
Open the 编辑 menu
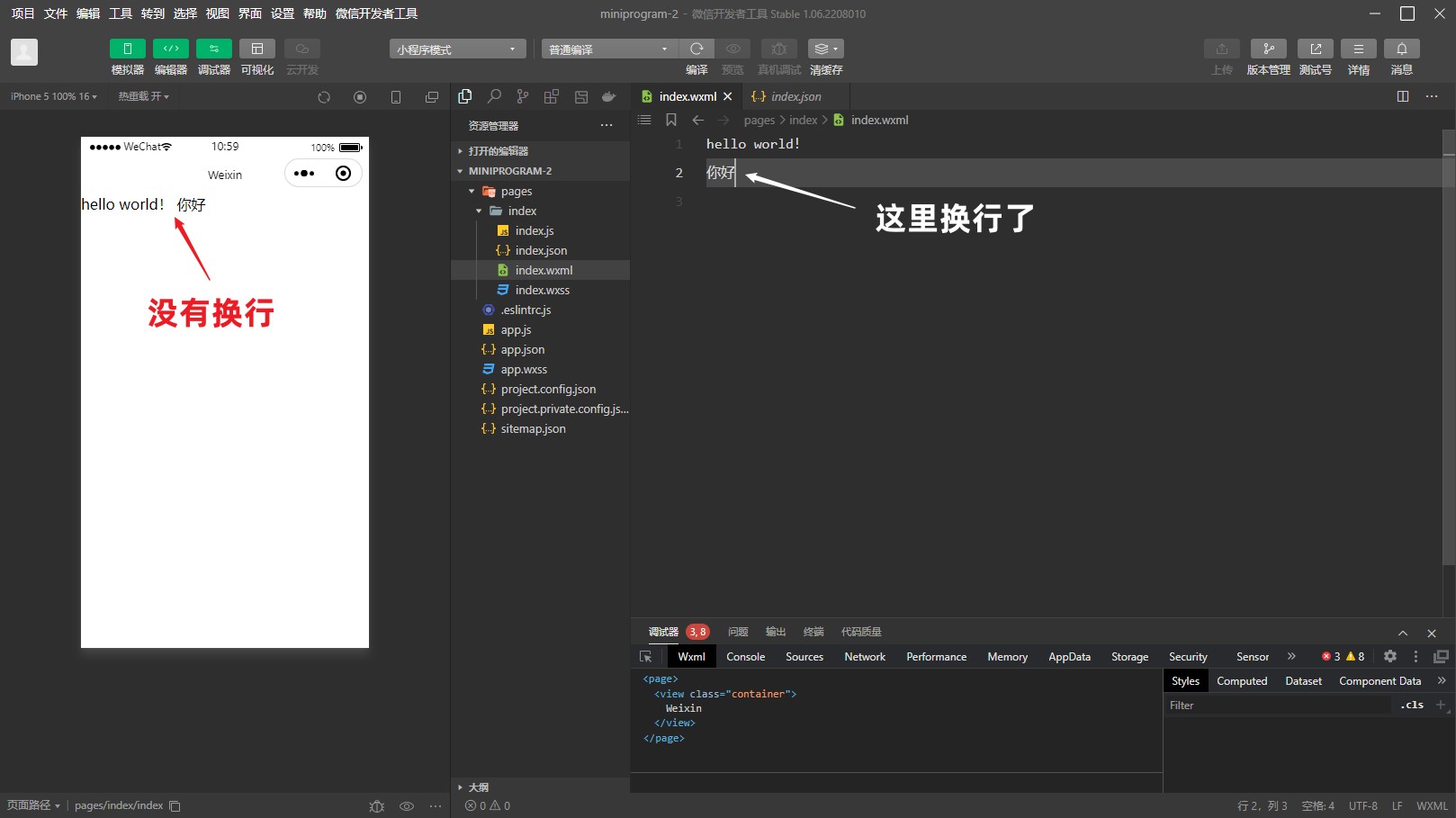87,13
